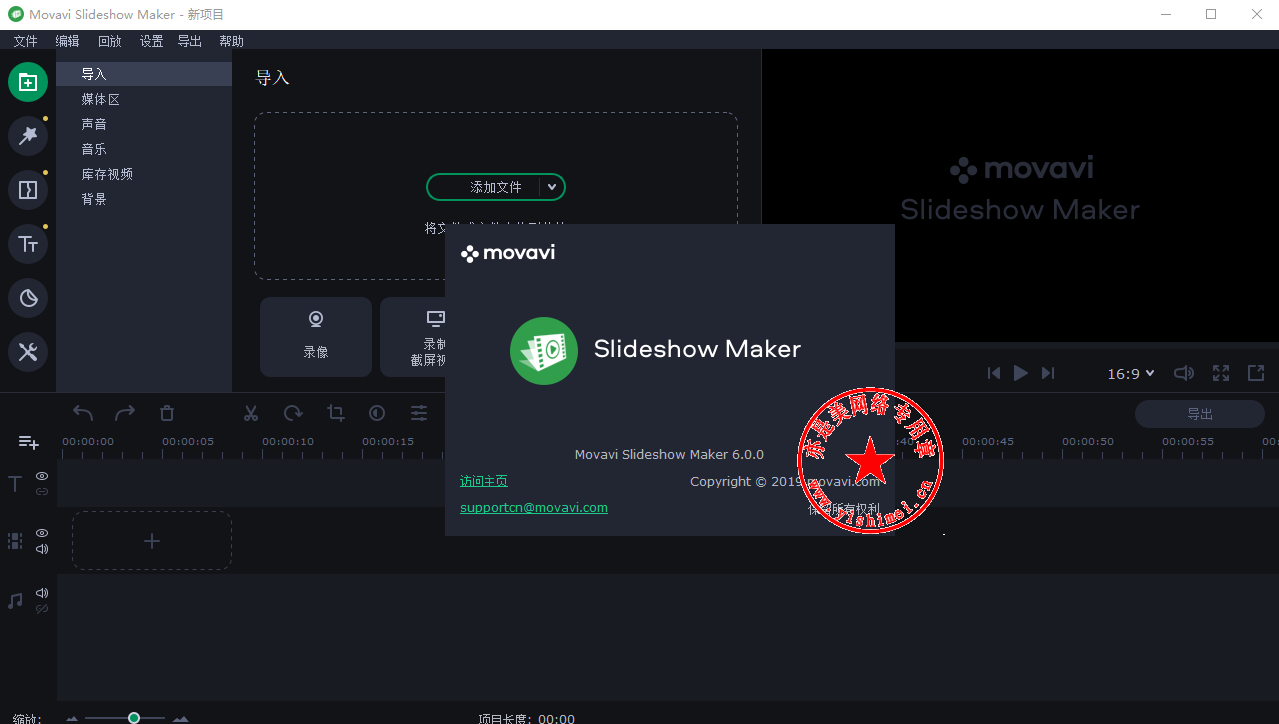Select 声音 in the side list
The height and width of the screenshot is (724, 1279).
point(144,124)
